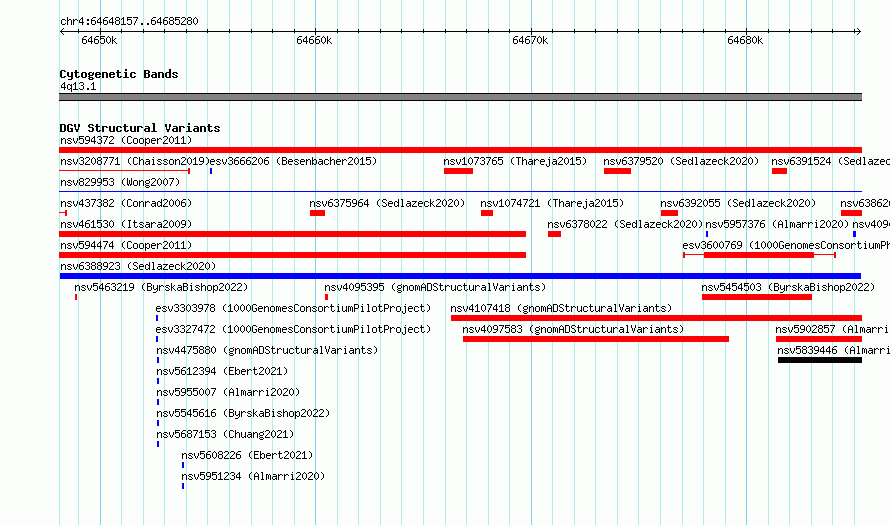Select the nsv437382 (Conrad2006) label
Viewport: 890px width, 525px height.
point(126,203)
